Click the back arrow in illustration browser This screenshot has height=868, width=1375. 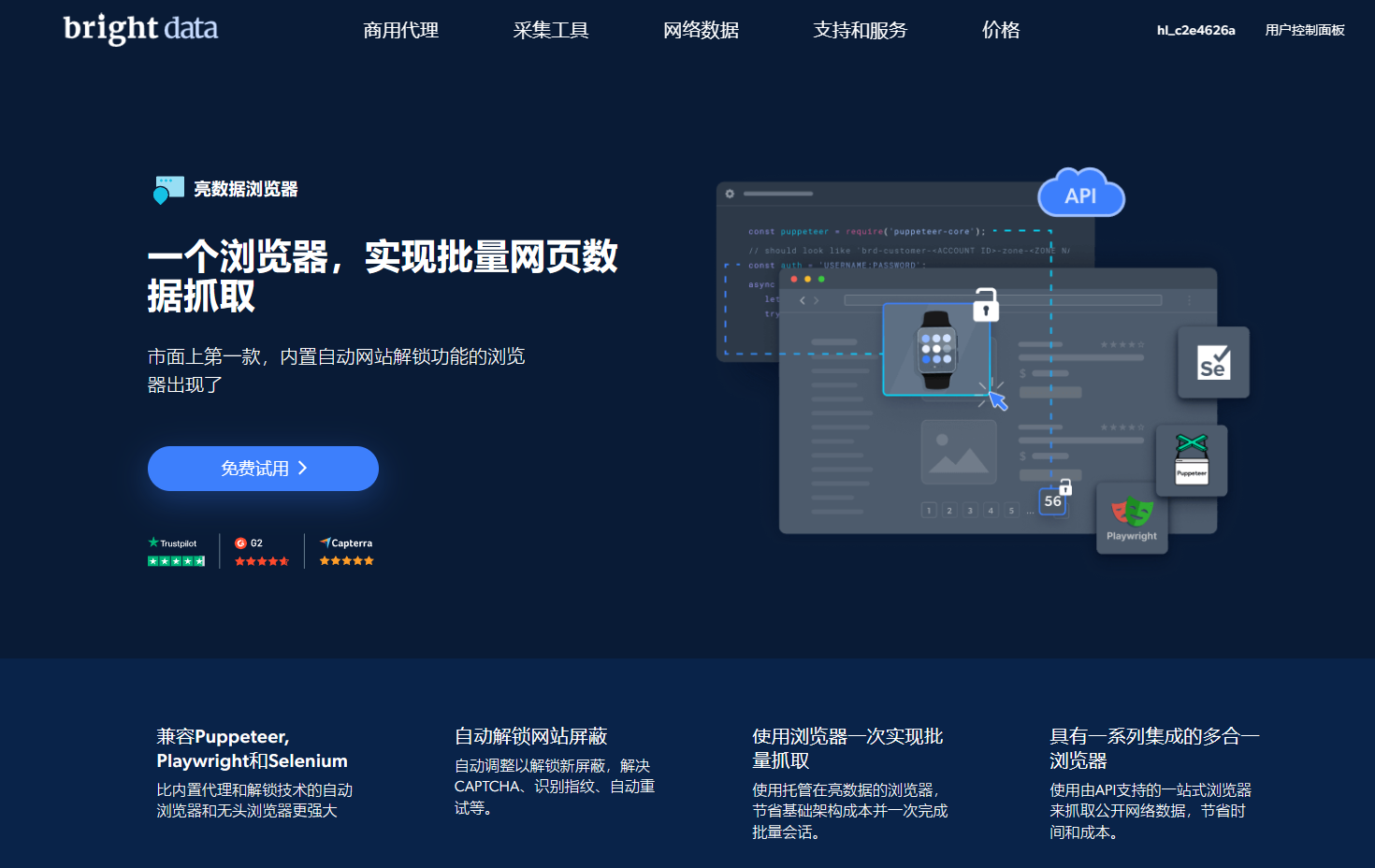coord(803,300)
